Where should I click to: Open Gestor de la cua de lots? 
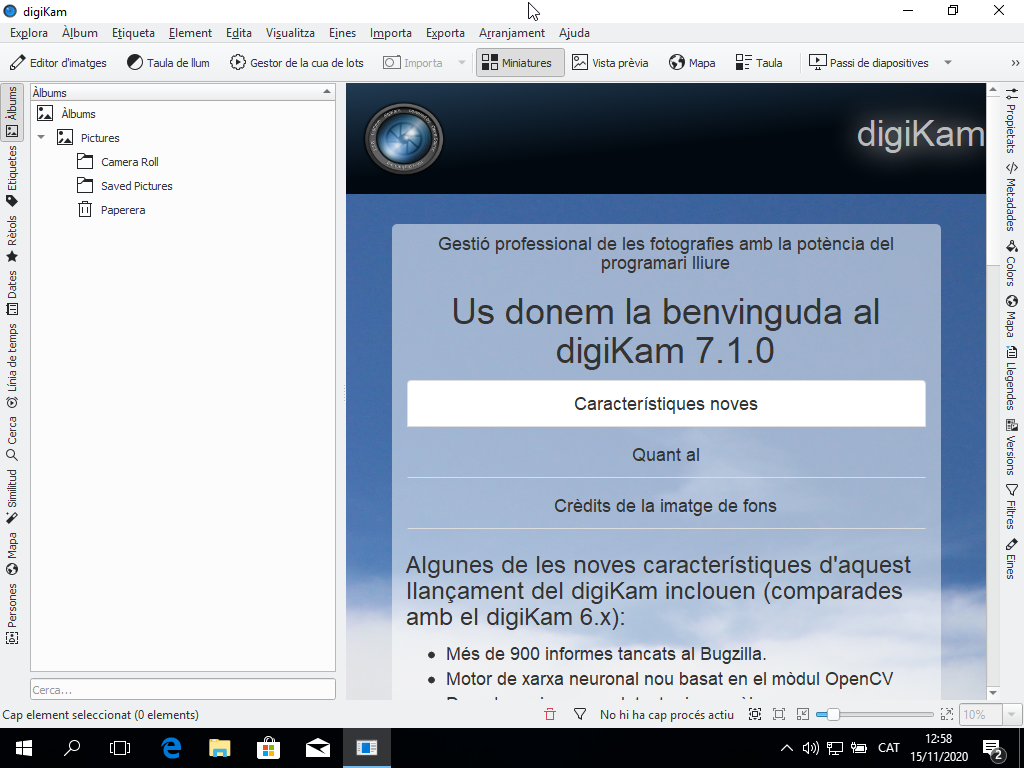click(297, 63)
